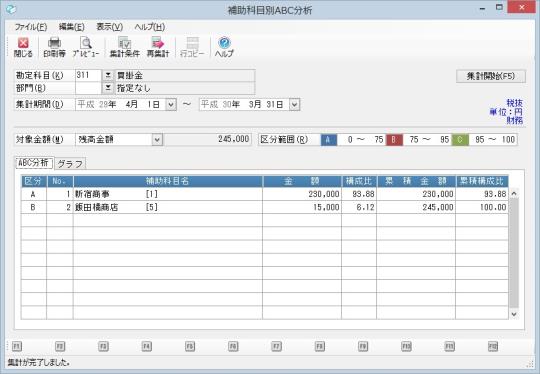The height and width of the screenshot is (374, 540).
Task: Run the 再集計 recalculate icon
Action: [x=158, y=47]
